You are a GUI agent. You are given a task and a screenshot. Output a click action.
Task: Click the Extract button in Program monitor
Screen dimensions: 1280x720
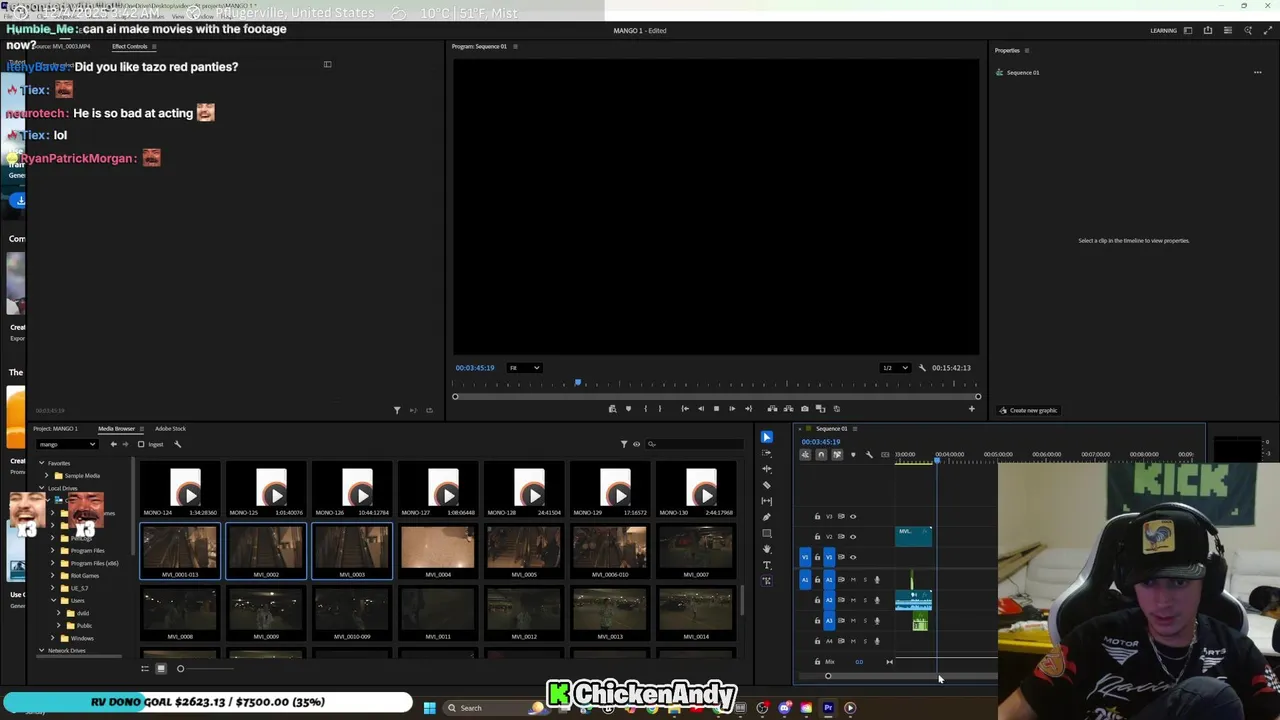coord(788,408)
